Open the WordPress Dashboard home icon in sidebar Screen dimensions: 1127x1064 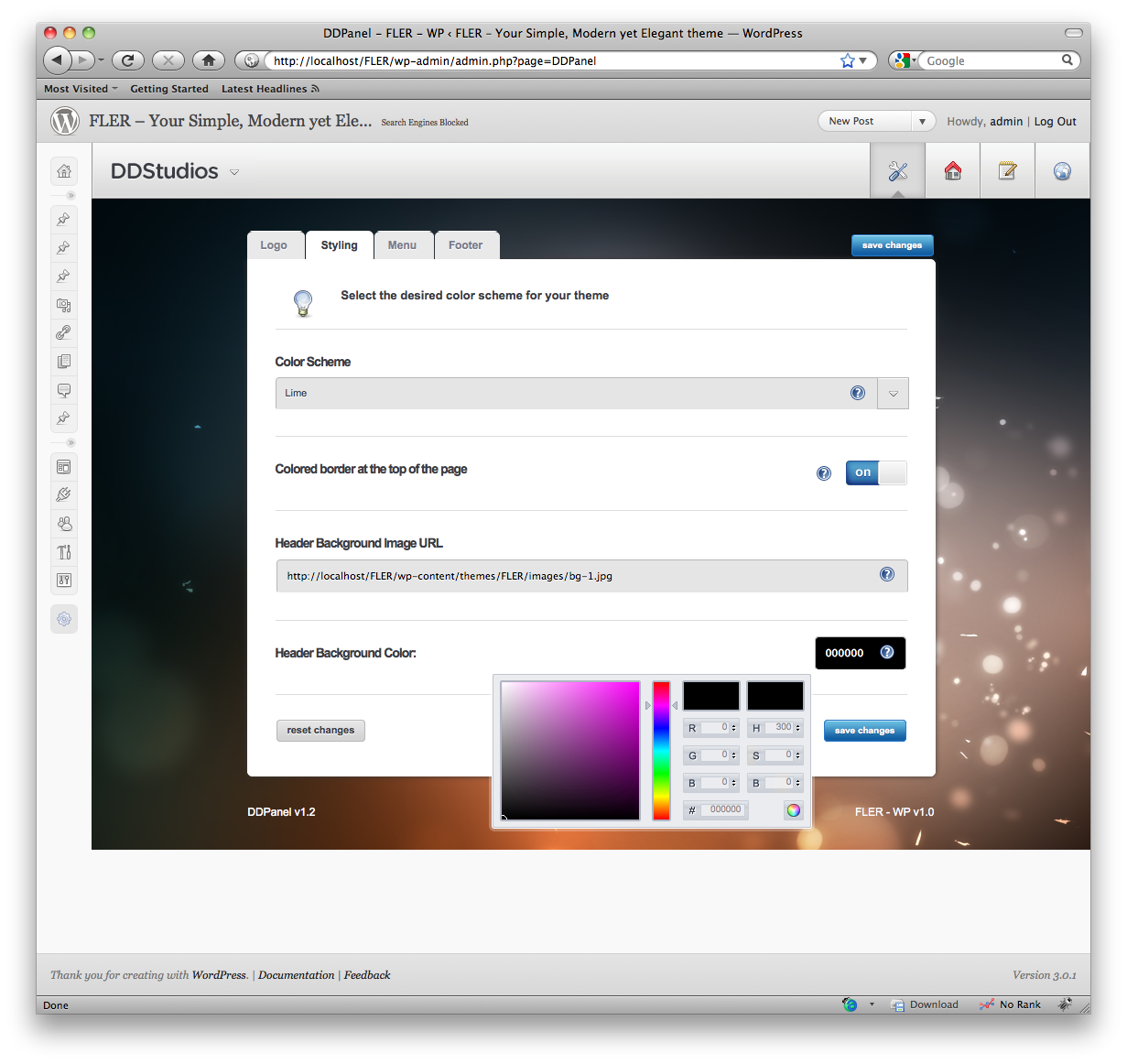click(64, 171)
